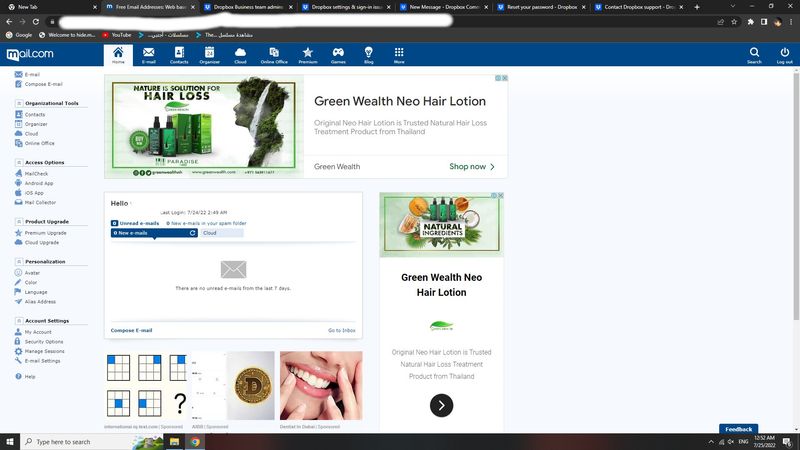Click the Search magnifier in mail.com header

point(754,55)
